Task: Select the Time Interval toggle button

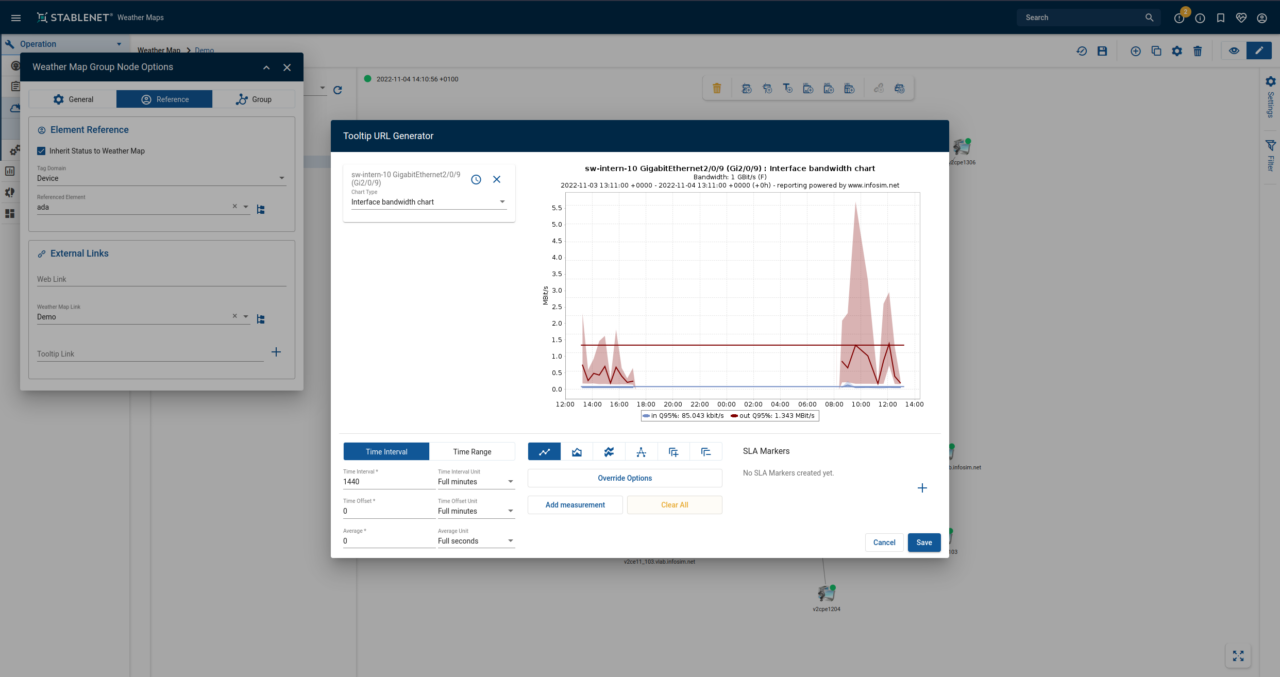Action: coord(386,452)
